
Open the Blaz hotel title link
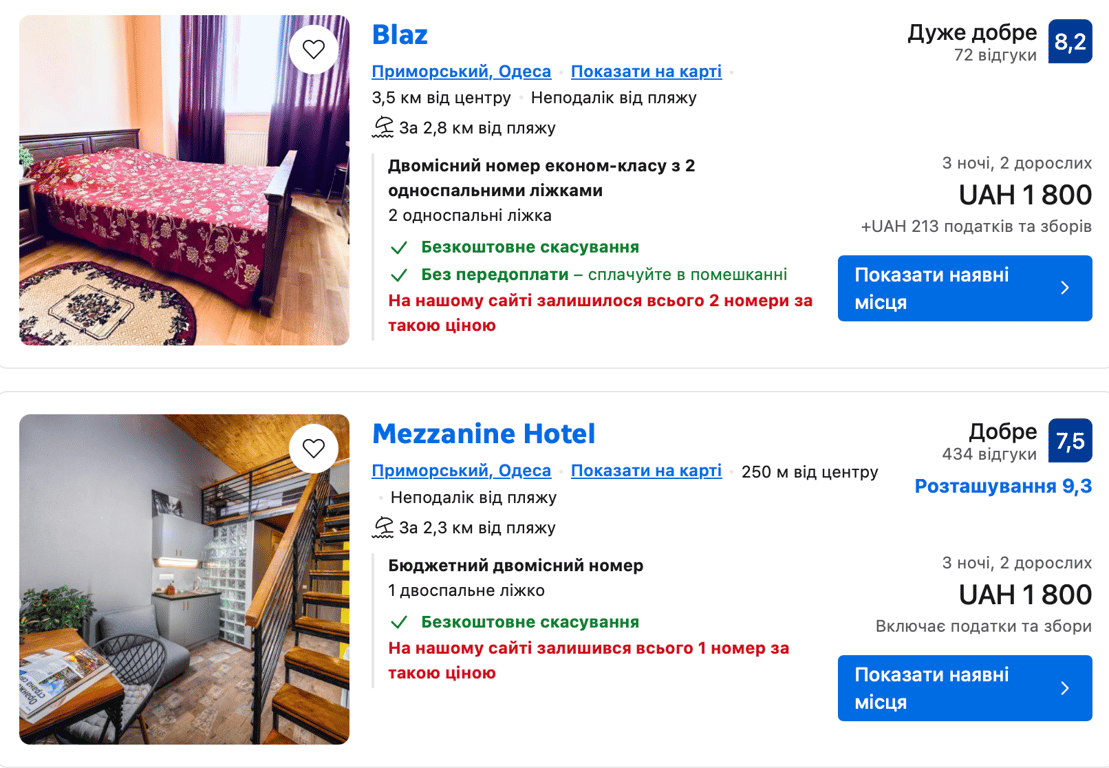(x=399, y=35)
